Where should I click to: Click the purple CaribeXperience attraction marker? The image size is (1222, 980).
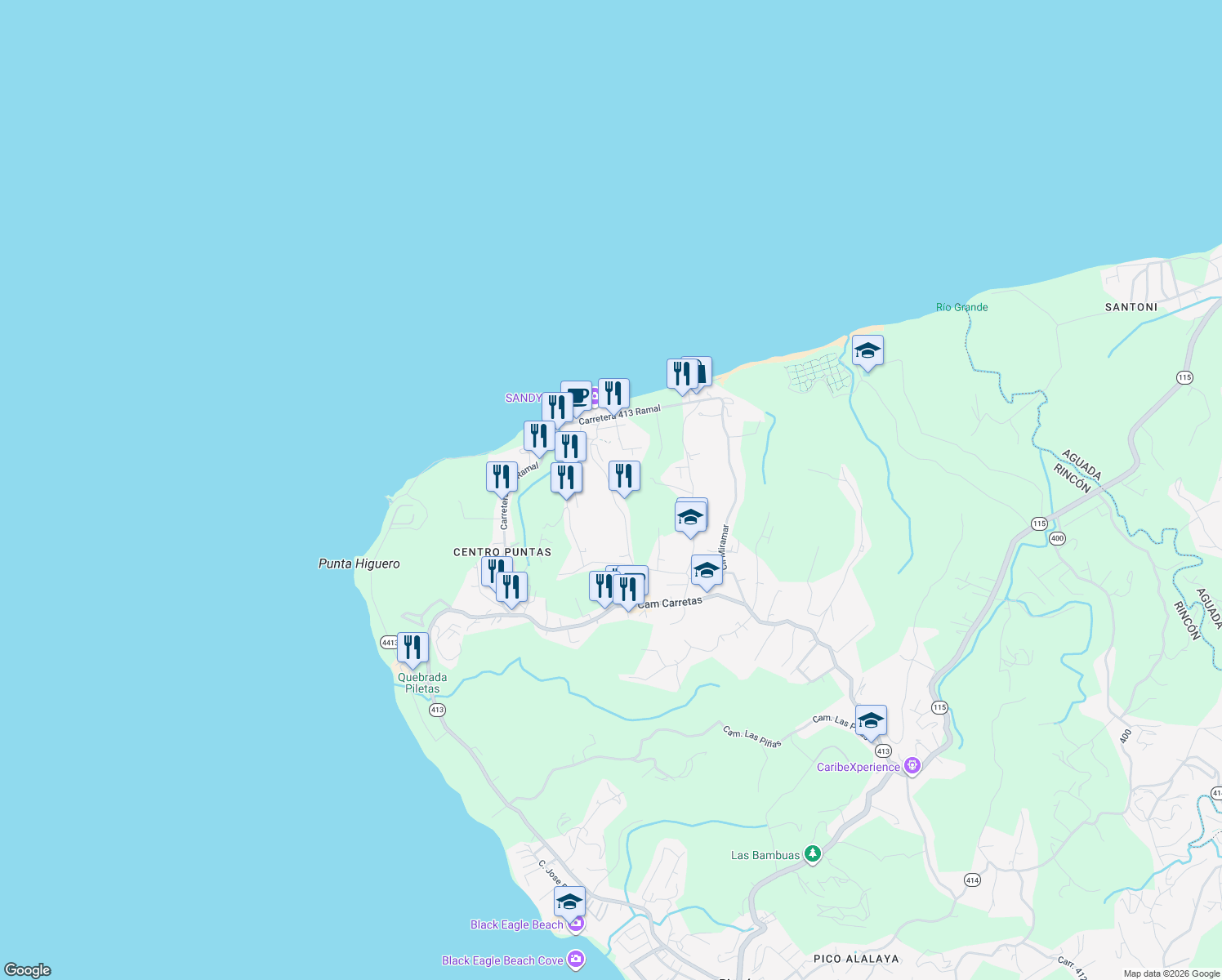point(912,765)
